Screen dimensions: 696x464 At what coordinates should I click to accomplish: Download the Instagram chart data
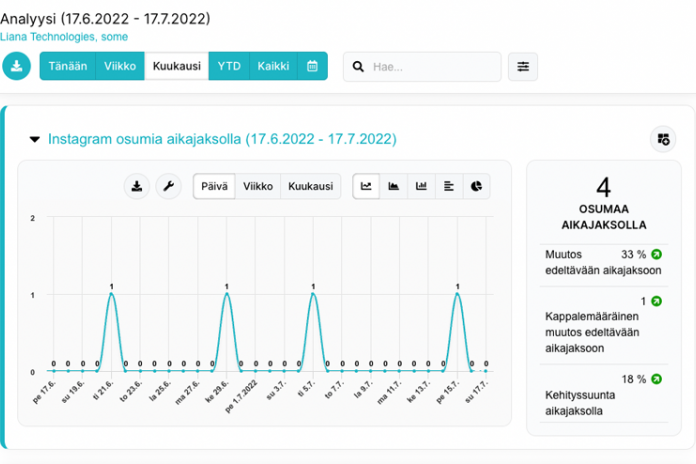click(137, 186)
